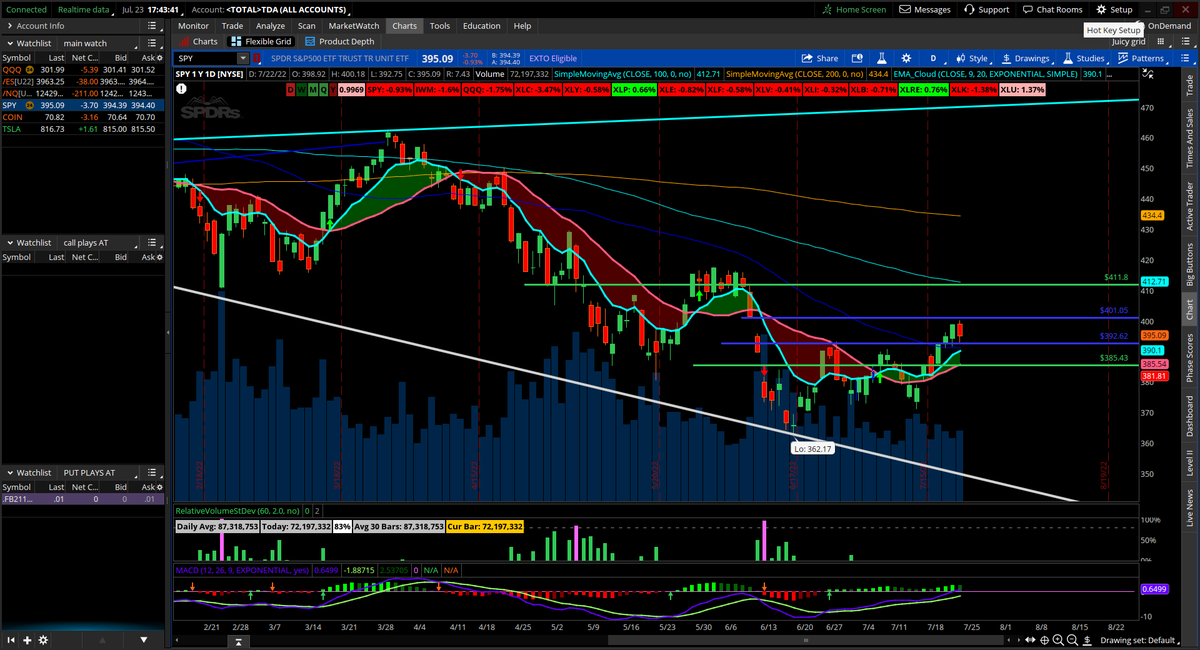
Task: Click the chart alert exclamation icon
Action: pos(182,89)
